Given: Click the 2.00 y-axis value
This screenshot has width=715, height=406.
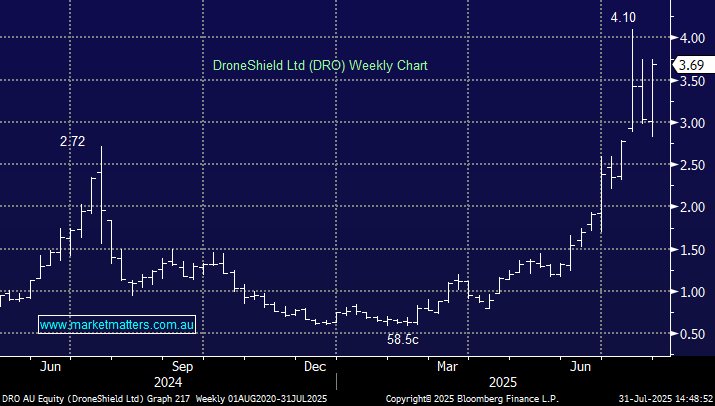Looking at the screenshot, I should [692, 207].
